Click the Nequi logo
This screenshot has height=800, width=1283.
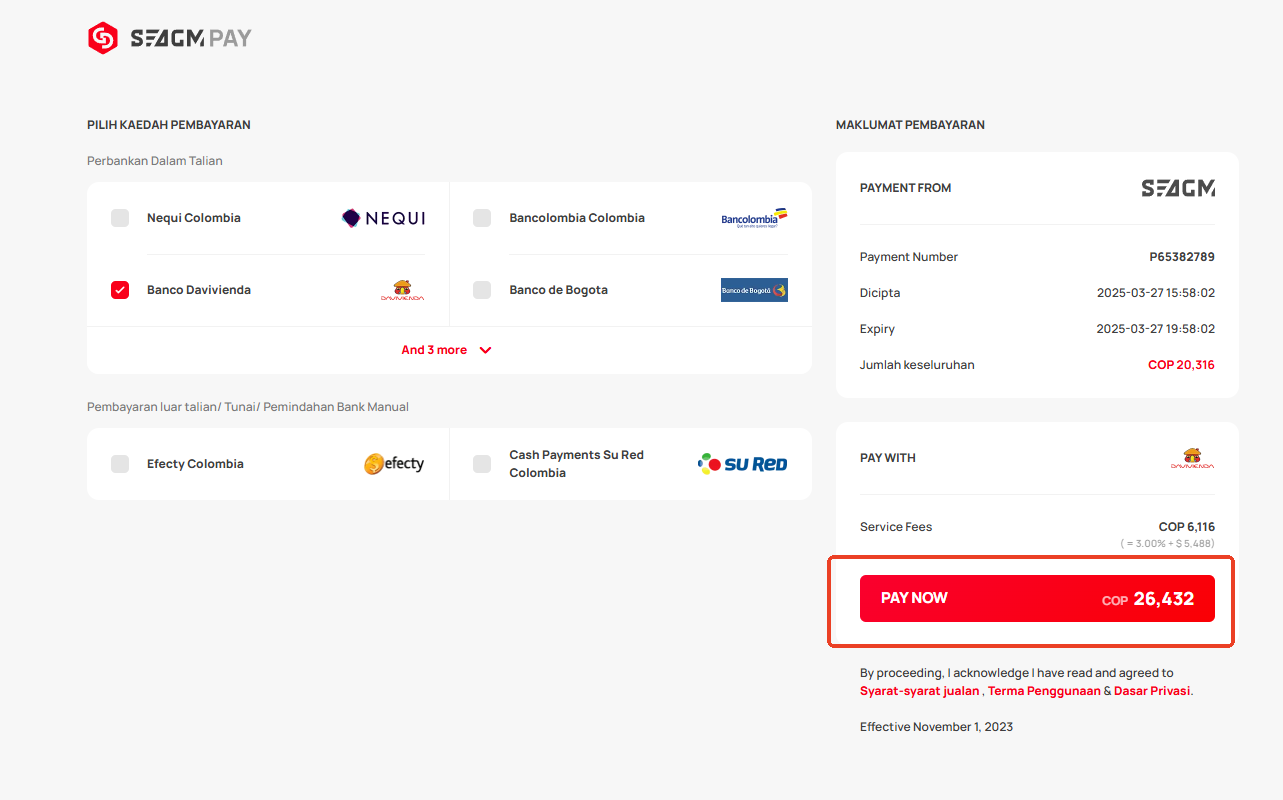click(383, 218)
